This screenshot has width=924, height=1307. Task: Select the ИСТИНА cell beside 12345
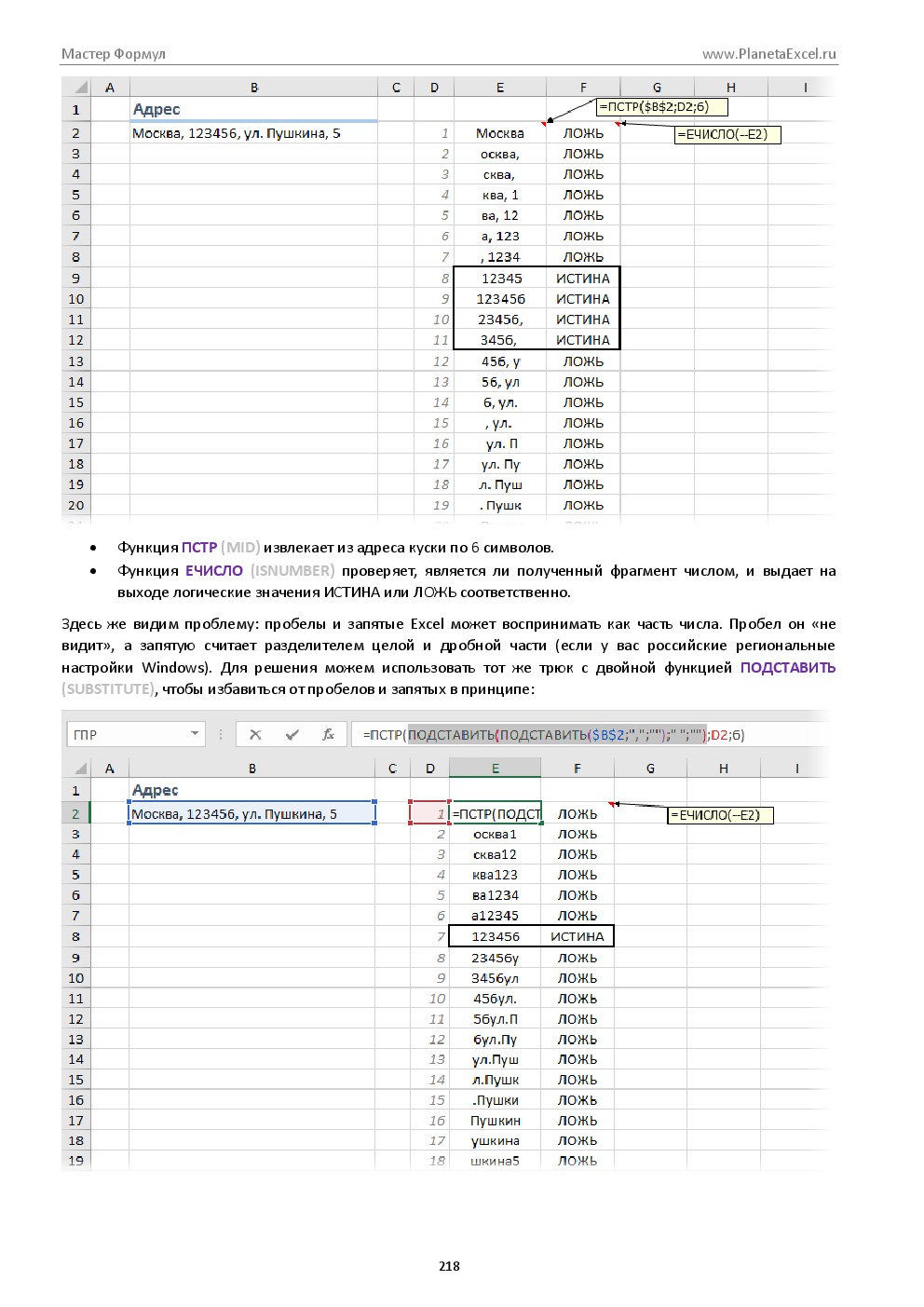[x=583, y=279]
